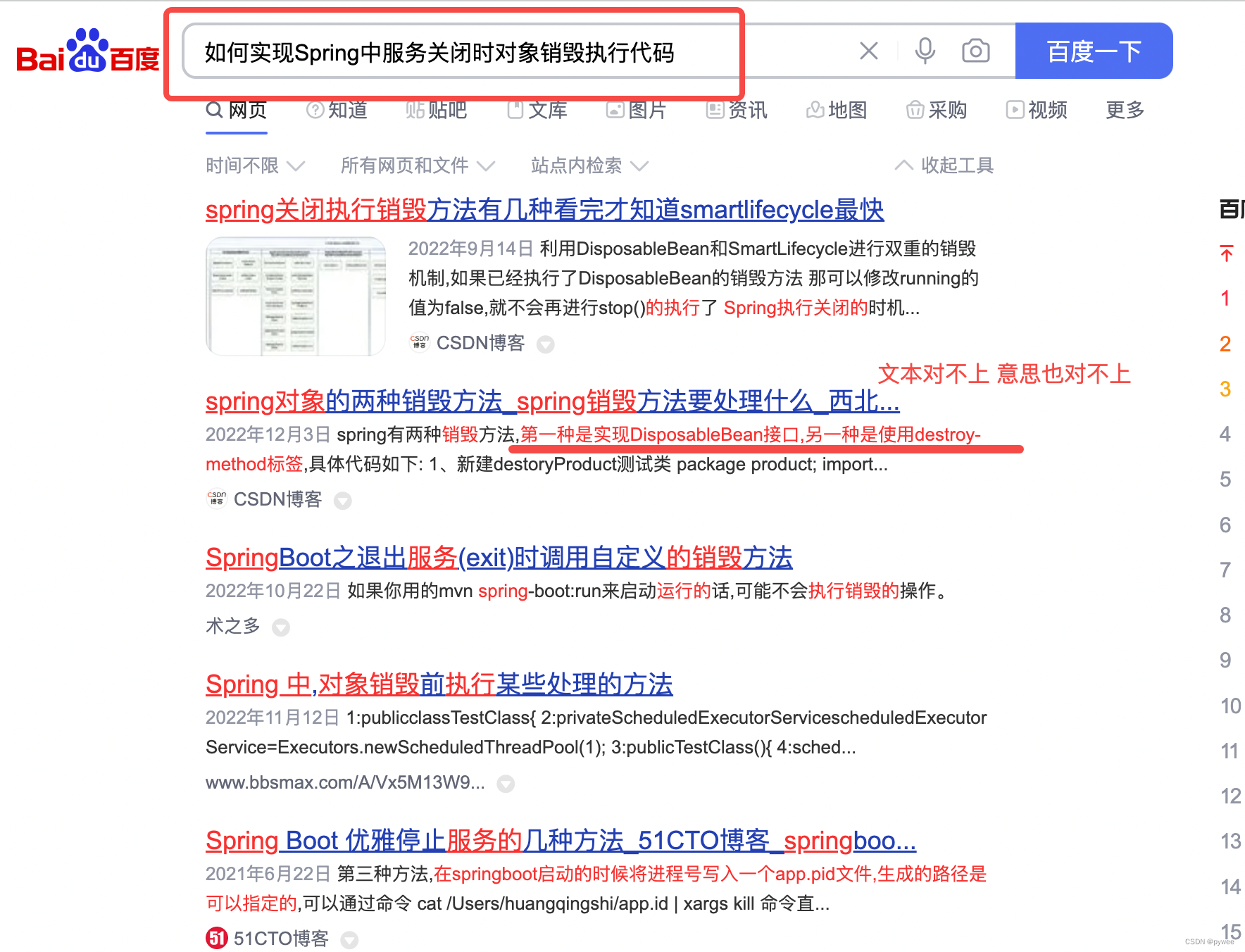The image size is (1245, 952).
Task: Click the www.bbsmax.com source URL
Action: click(345, 782)
